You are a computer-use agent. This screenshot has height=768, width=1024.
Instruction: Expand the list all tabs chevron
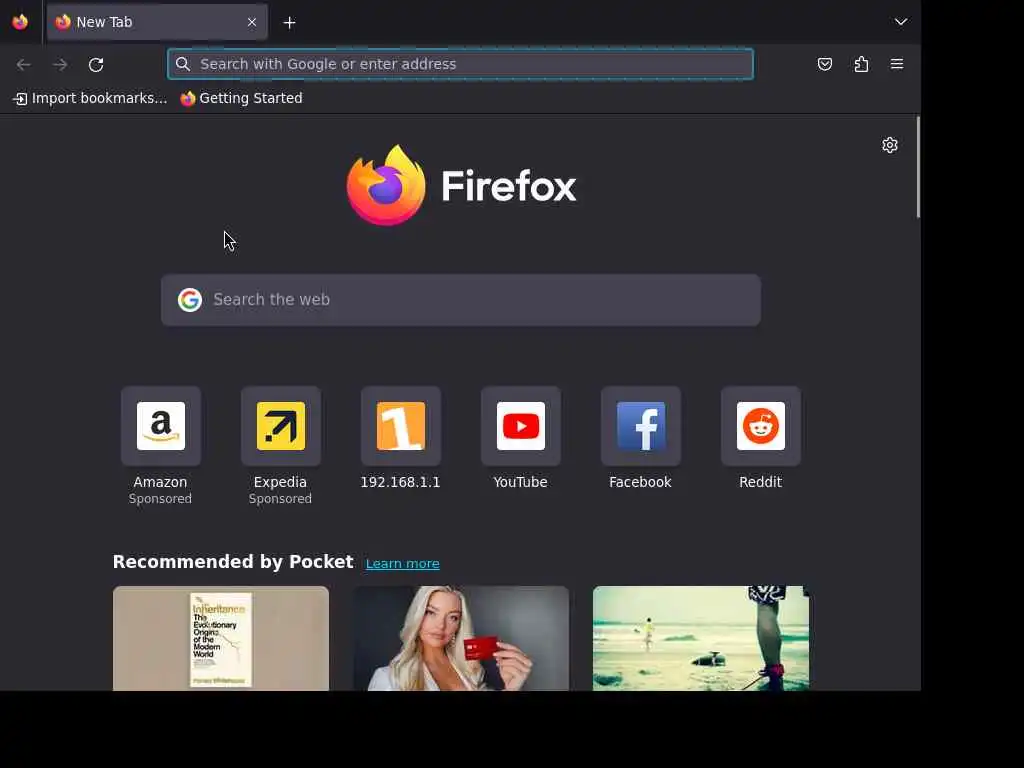(x=901, y=22)
